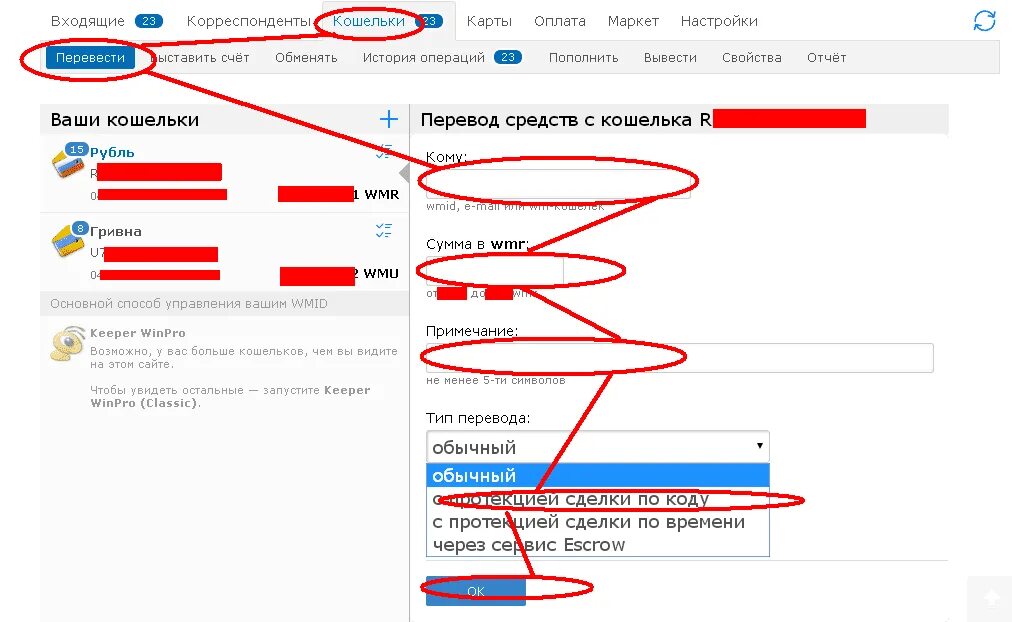Click the refresh icon at top right

(x=984, y=21)
